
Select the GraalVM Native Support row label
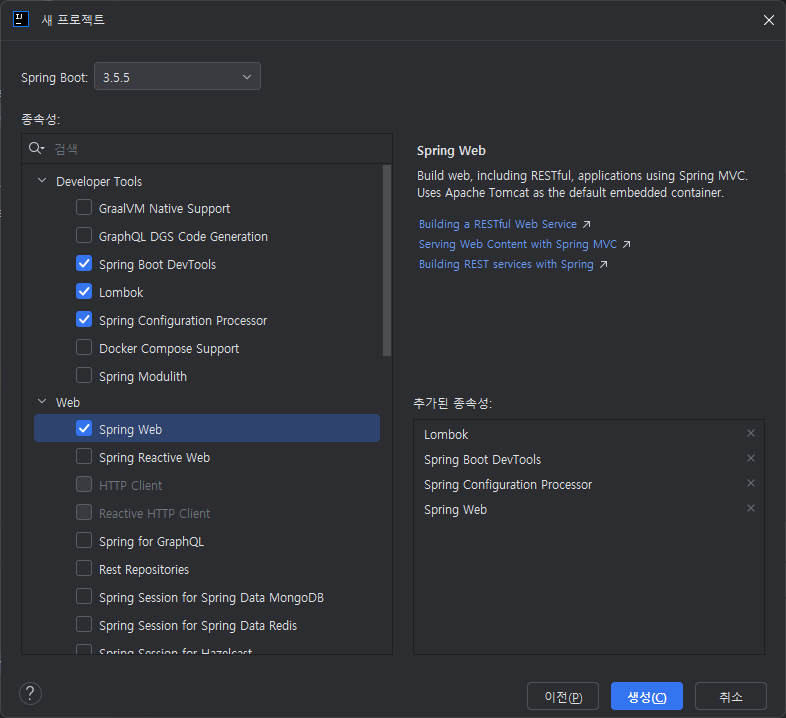click(x=164, y=209)
